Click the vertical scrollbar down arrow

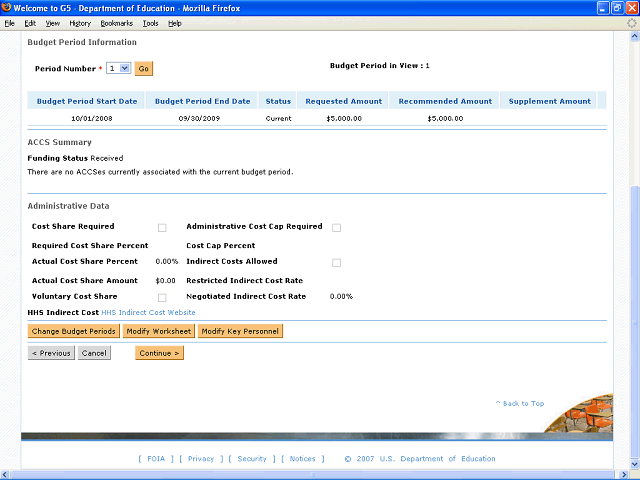point(635,464)
